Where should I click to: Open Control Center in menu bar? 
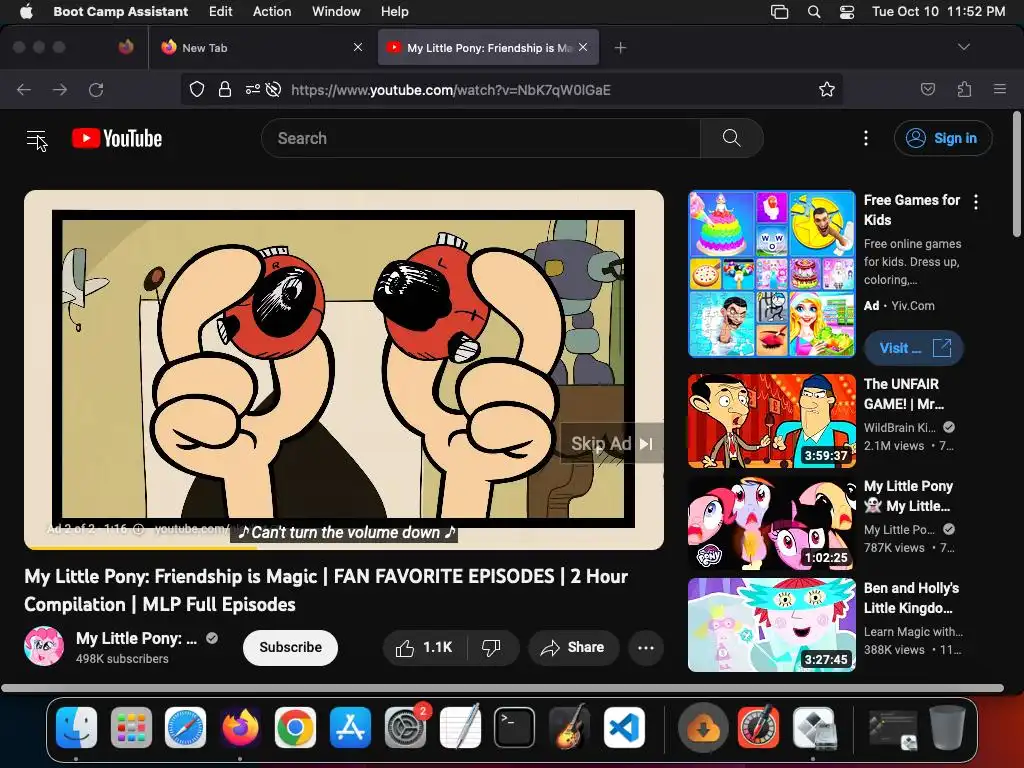click(847, 11)
